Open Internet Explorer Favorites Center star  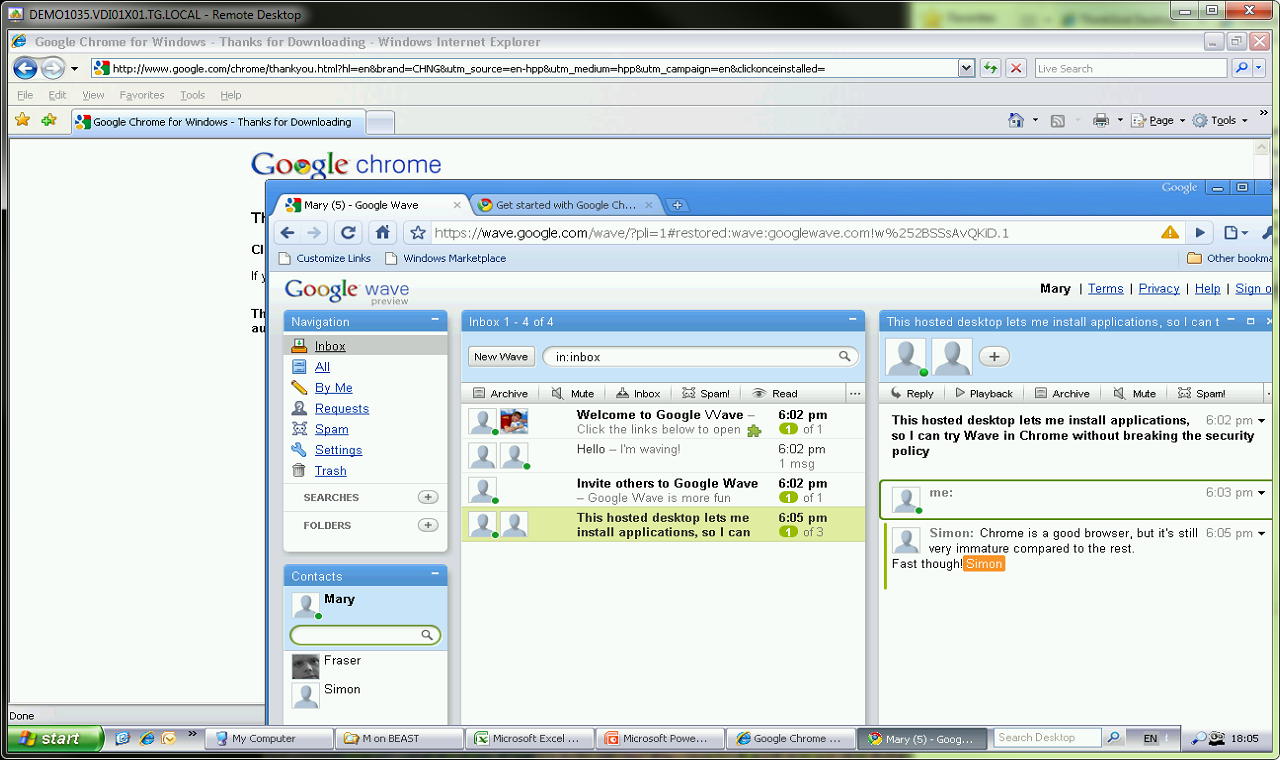22,121
